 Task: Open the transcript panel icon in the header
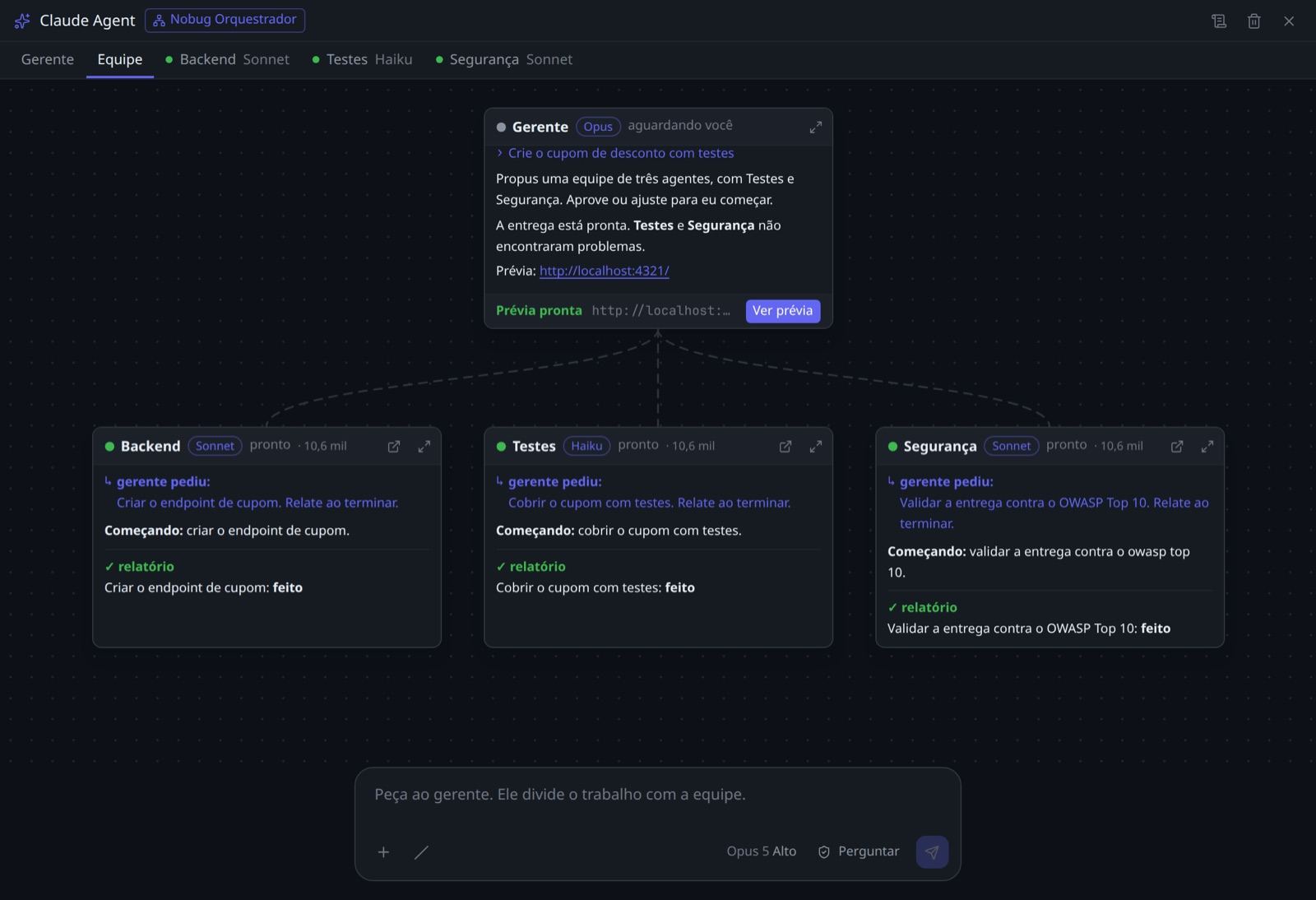click(x=1219, y=21)
